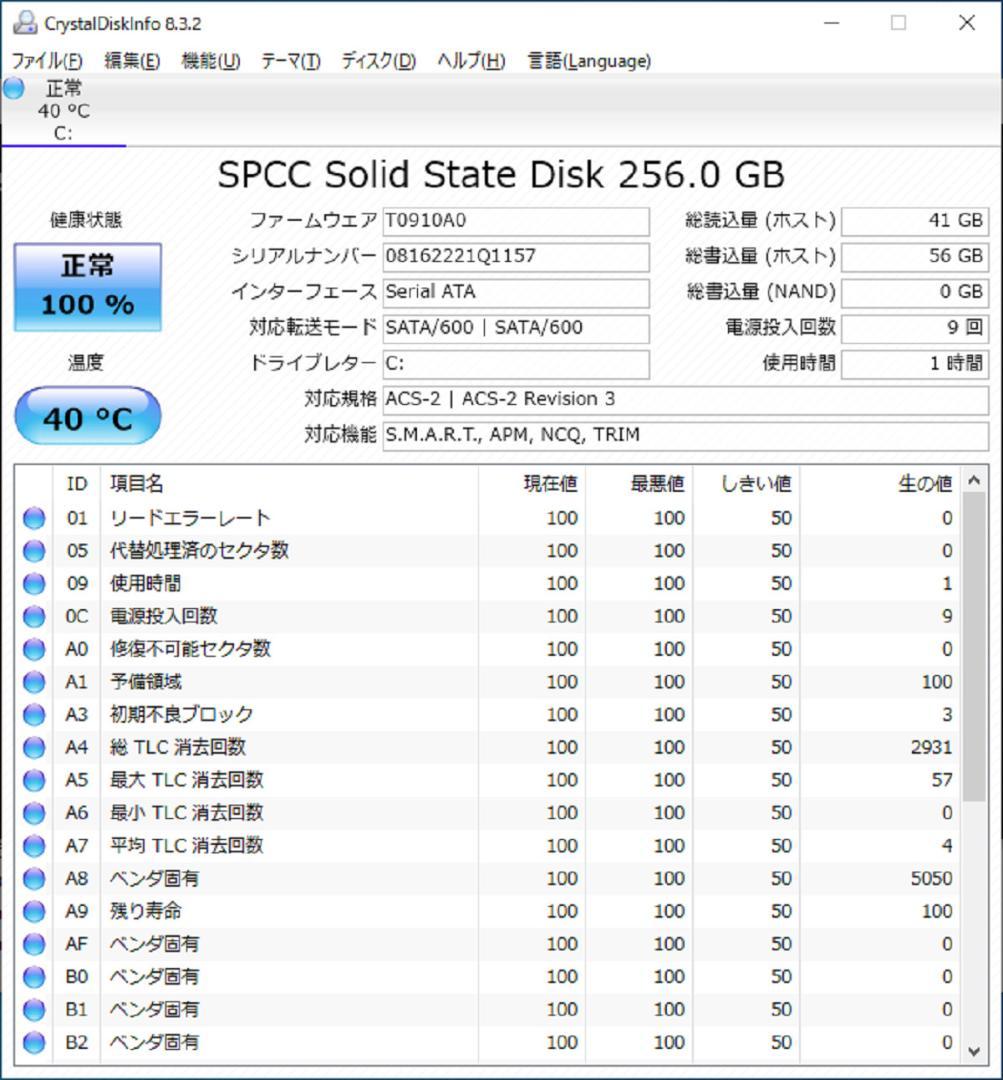Viewport: 1003px width, 1080px height.
Task: Open the ヘルプ(H) menu
Action: (x=471, y=61)
